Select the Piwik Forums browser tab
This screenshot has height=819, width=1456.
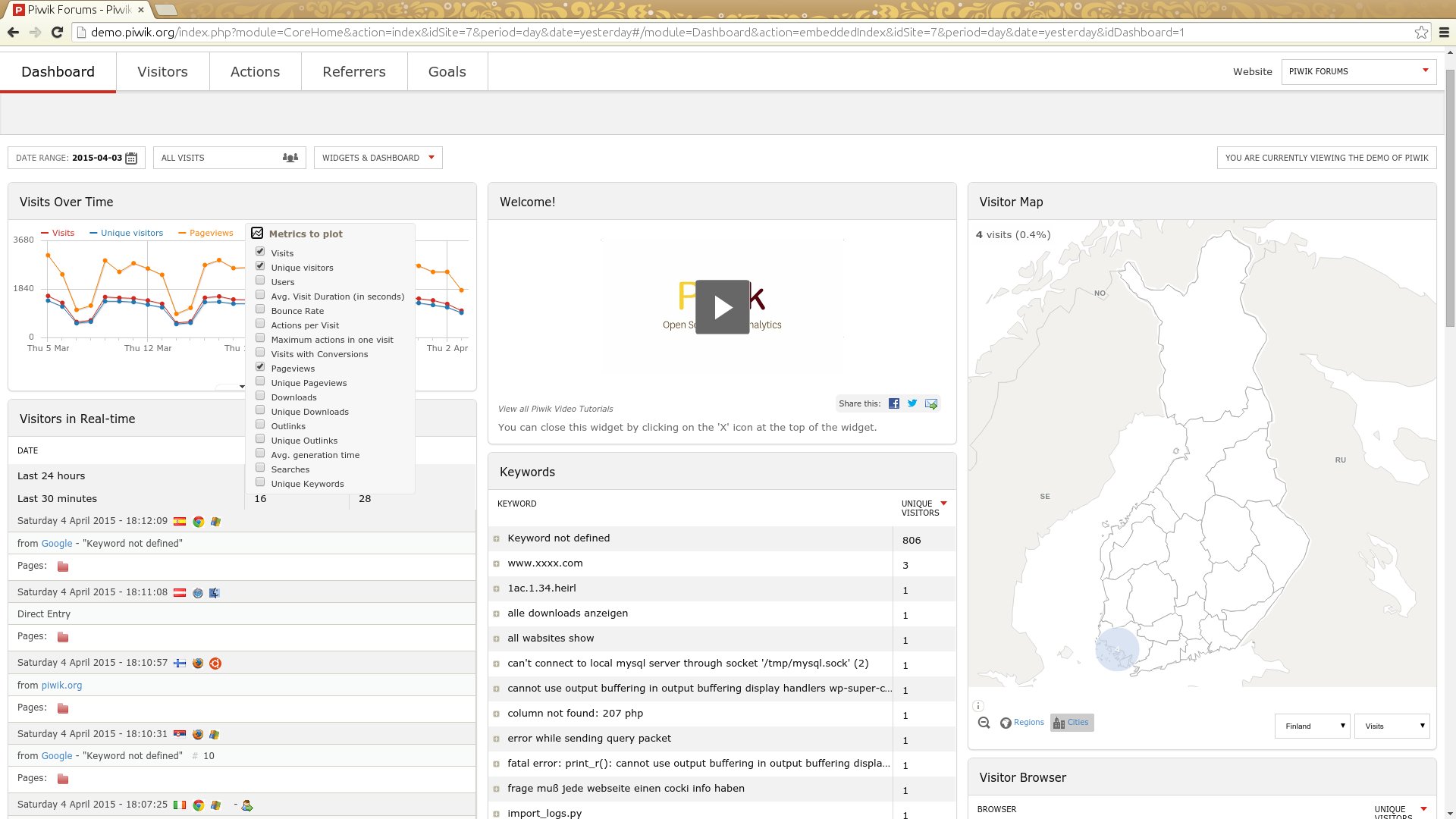pos(79,10)
